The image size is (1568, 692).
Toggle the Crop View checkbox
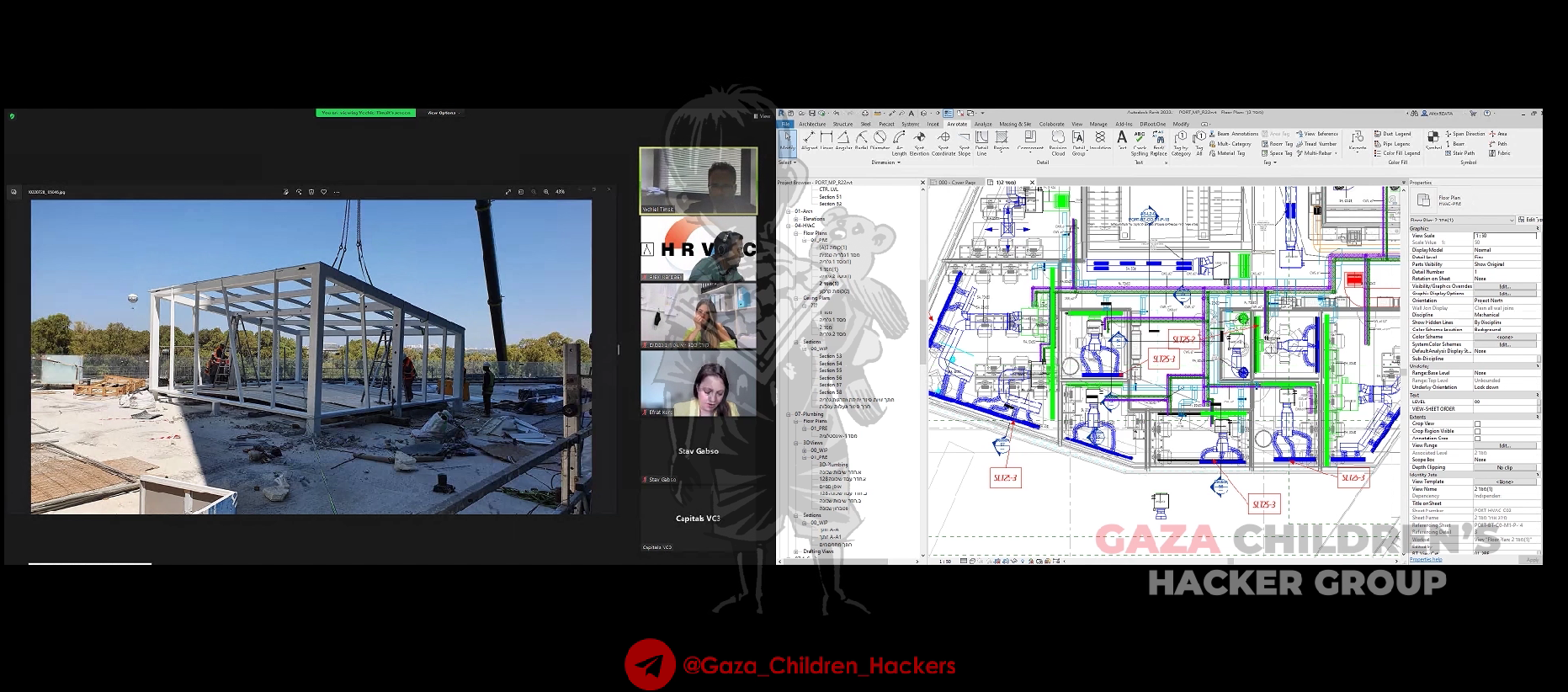point(1477,424)
